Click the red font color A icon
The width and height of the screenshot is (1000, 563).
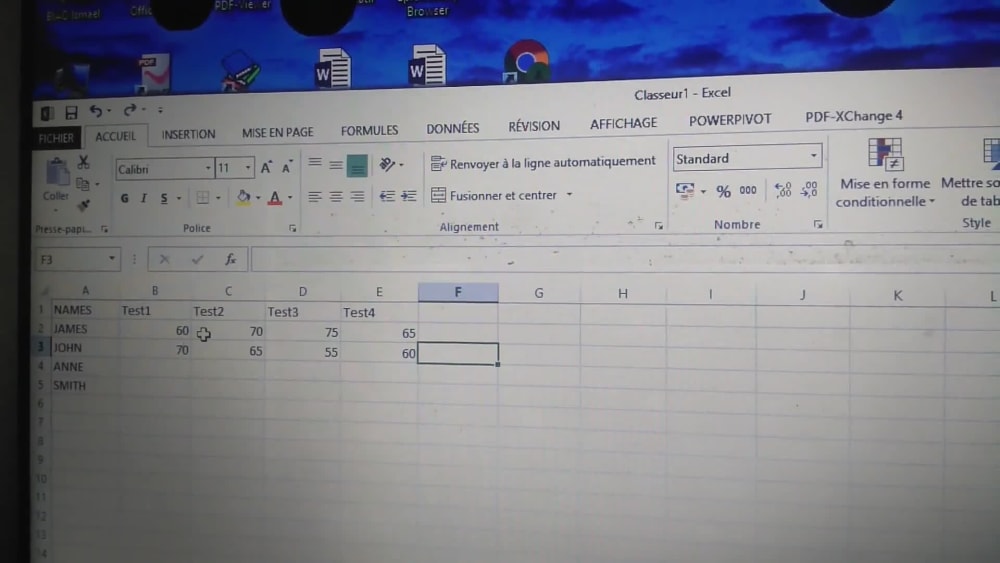pos(275,198)
